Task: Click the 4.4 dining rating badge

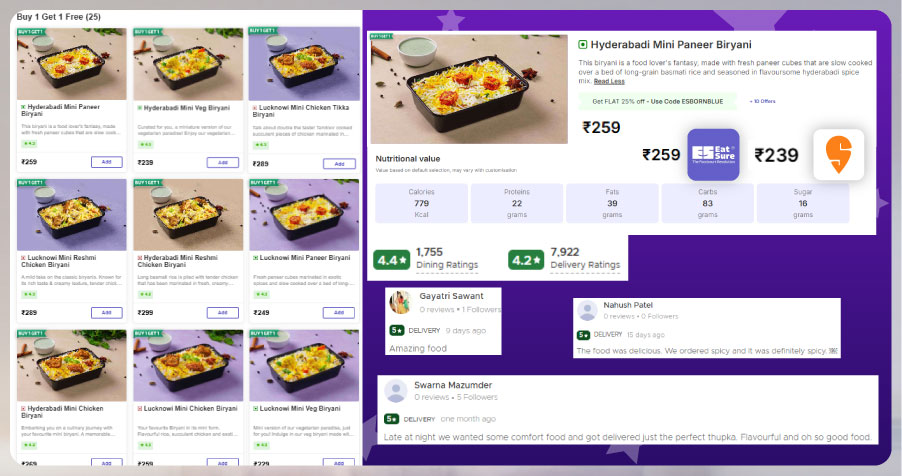Action: click(x=391, y=260)
